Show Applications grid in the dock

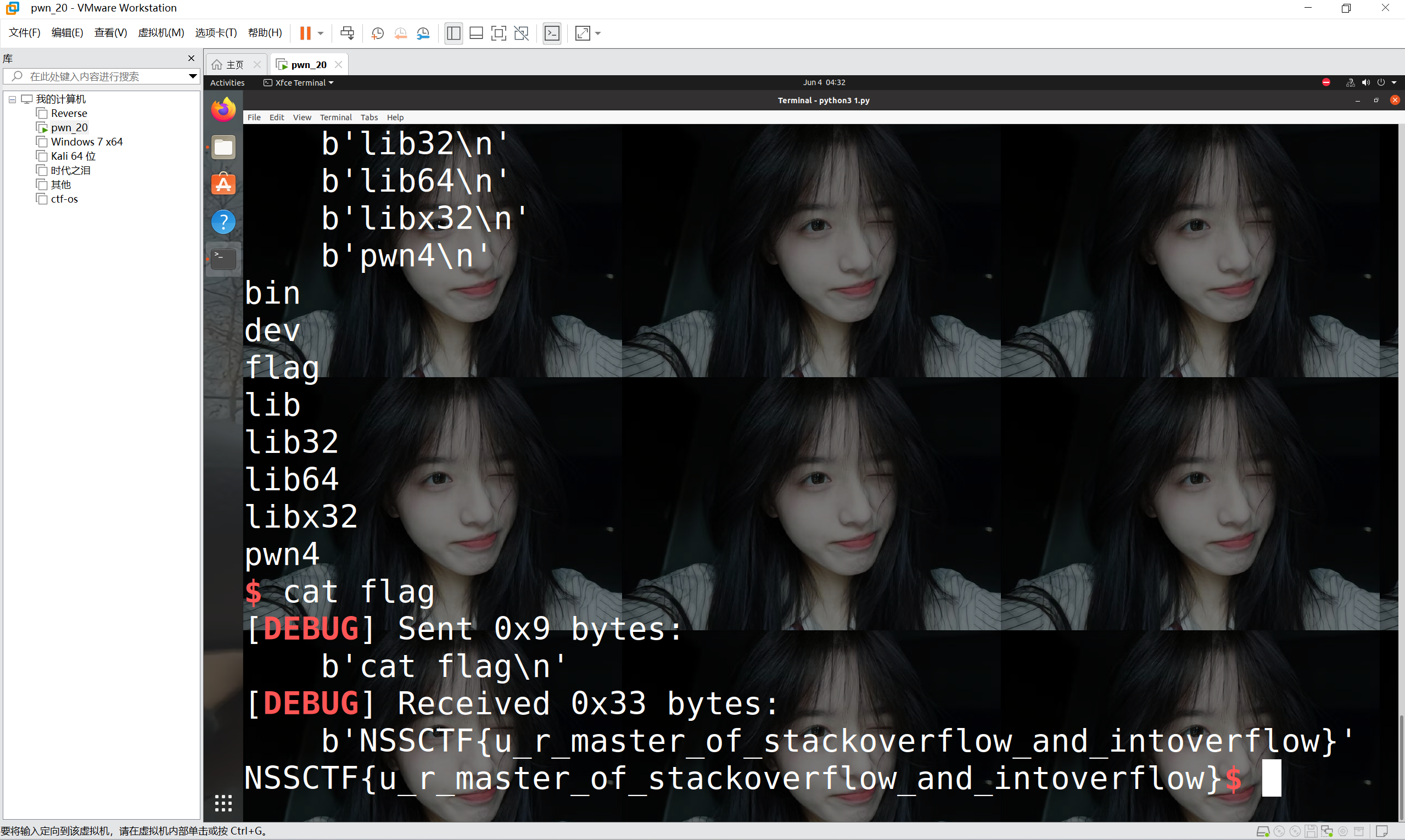point(223,803)
